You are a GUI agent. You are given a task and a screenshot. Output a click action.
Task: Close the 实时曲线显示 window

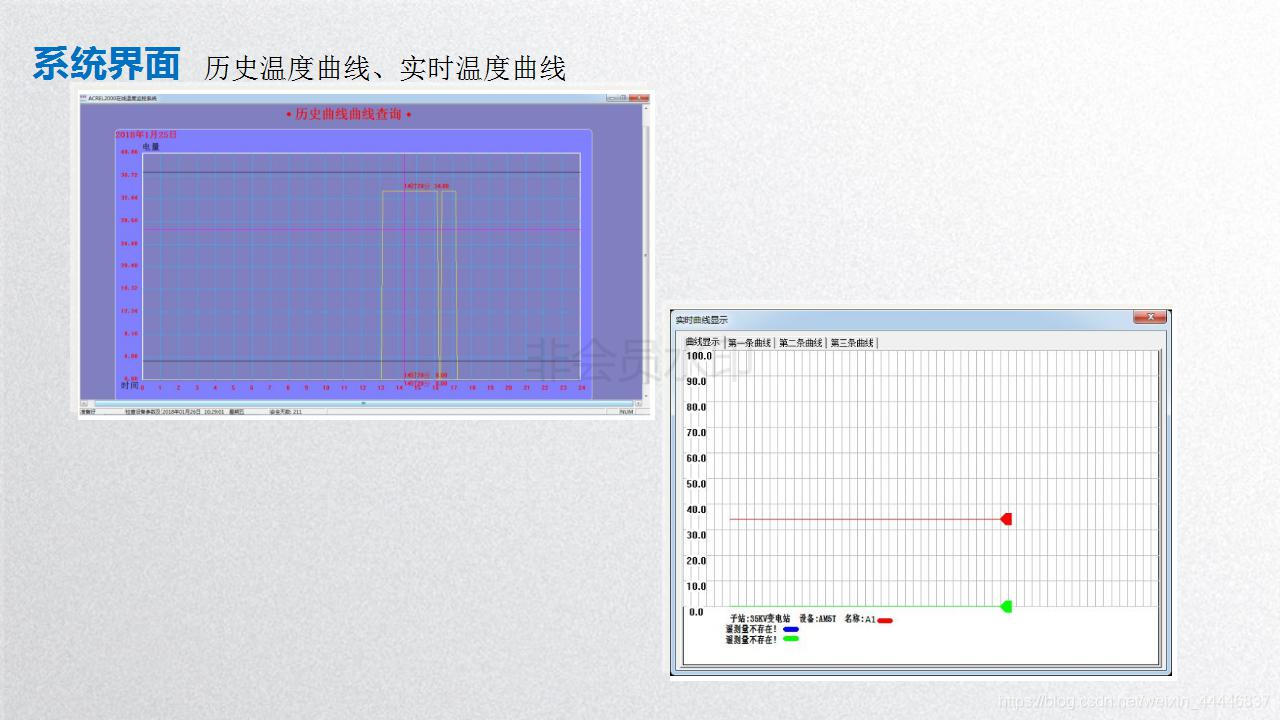pyautogui.click(x=1149, y=317)
